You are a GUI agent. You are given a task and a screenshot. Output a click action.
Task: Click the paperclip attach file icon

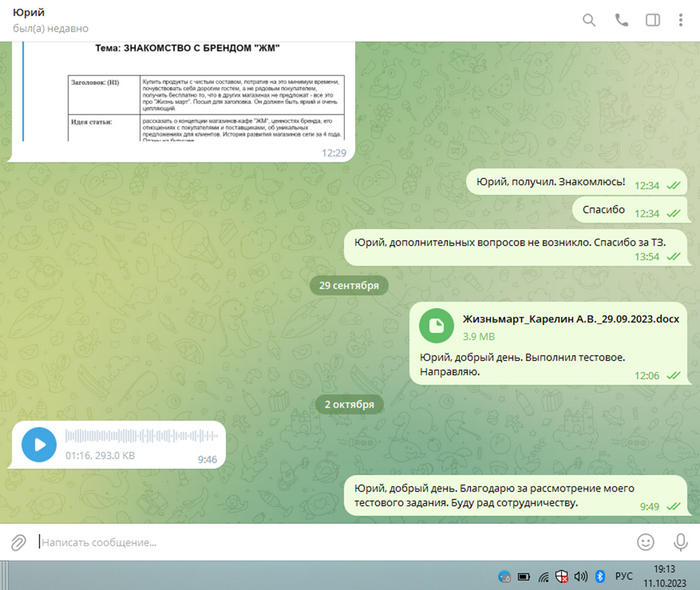pyautogui.click(x=18, y=542)
